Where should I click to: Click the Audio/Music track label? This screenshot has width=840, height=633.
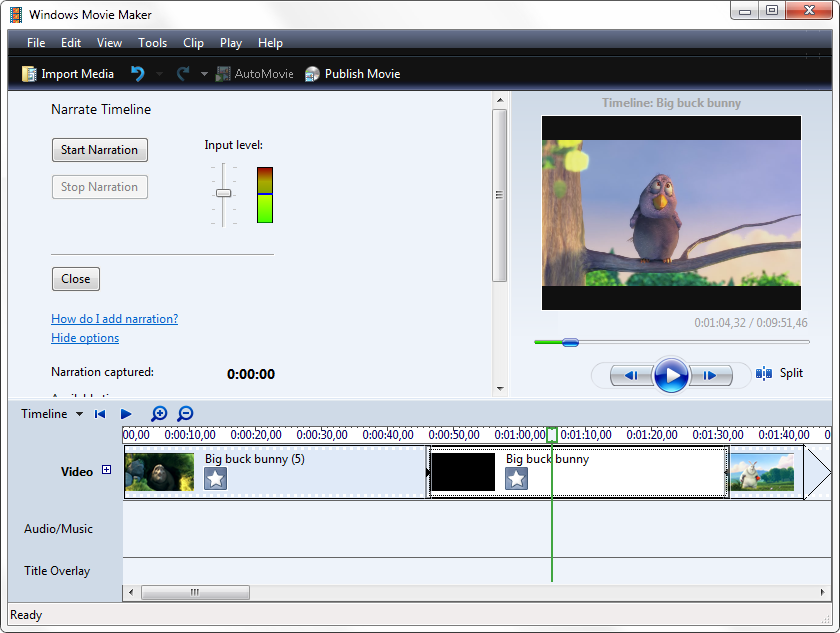[x=58, y=529]
